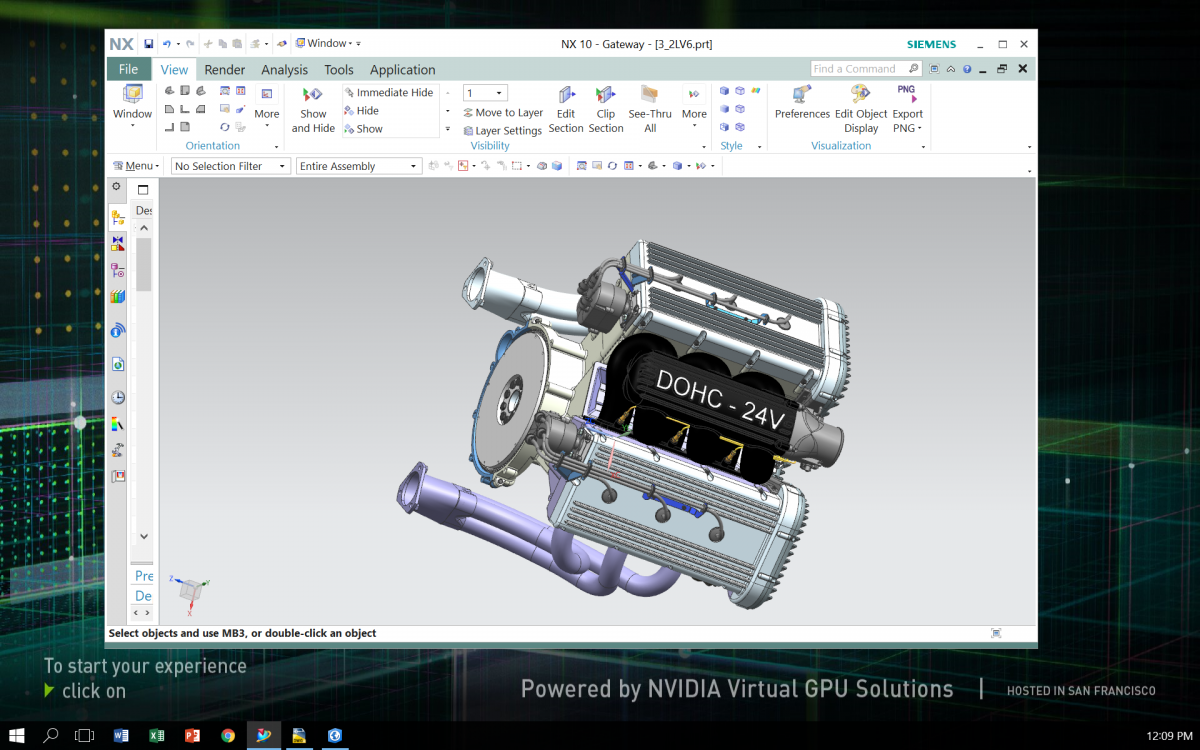Click the Show command in Visibility group

[x=363, y=129]
